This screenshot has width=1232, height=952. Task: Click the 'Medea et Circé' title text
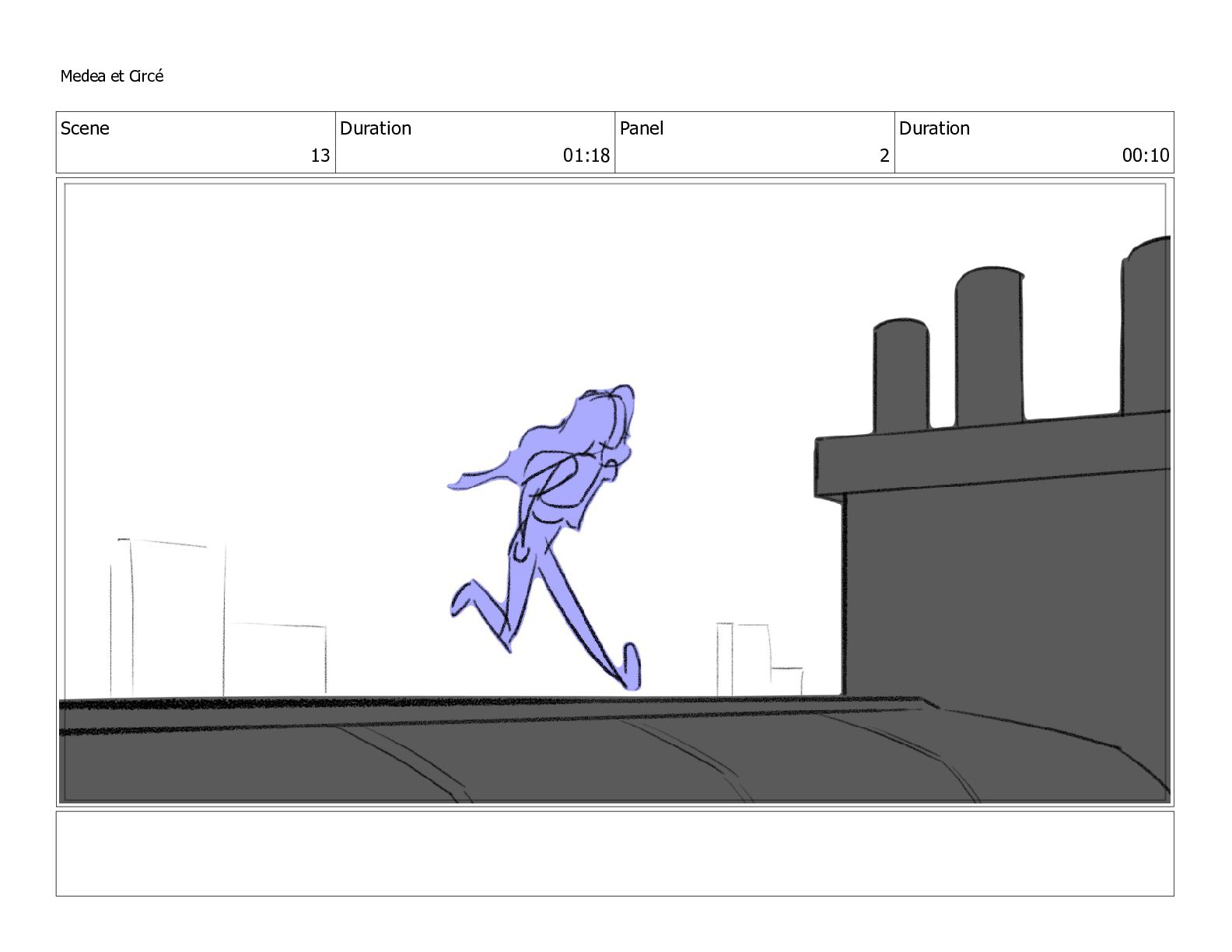tap(112, 76)
